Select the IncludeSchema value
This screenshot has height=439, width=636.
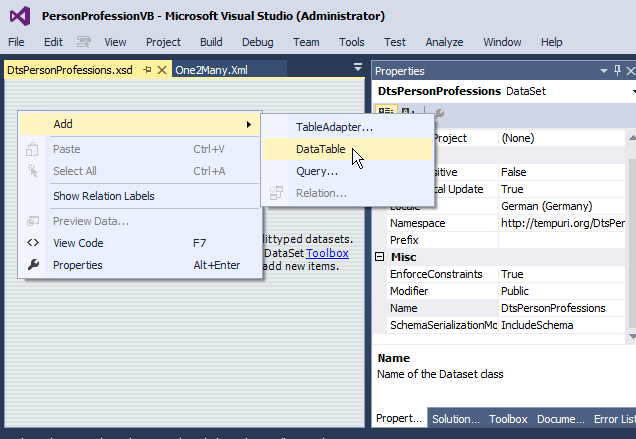[562, 325]
